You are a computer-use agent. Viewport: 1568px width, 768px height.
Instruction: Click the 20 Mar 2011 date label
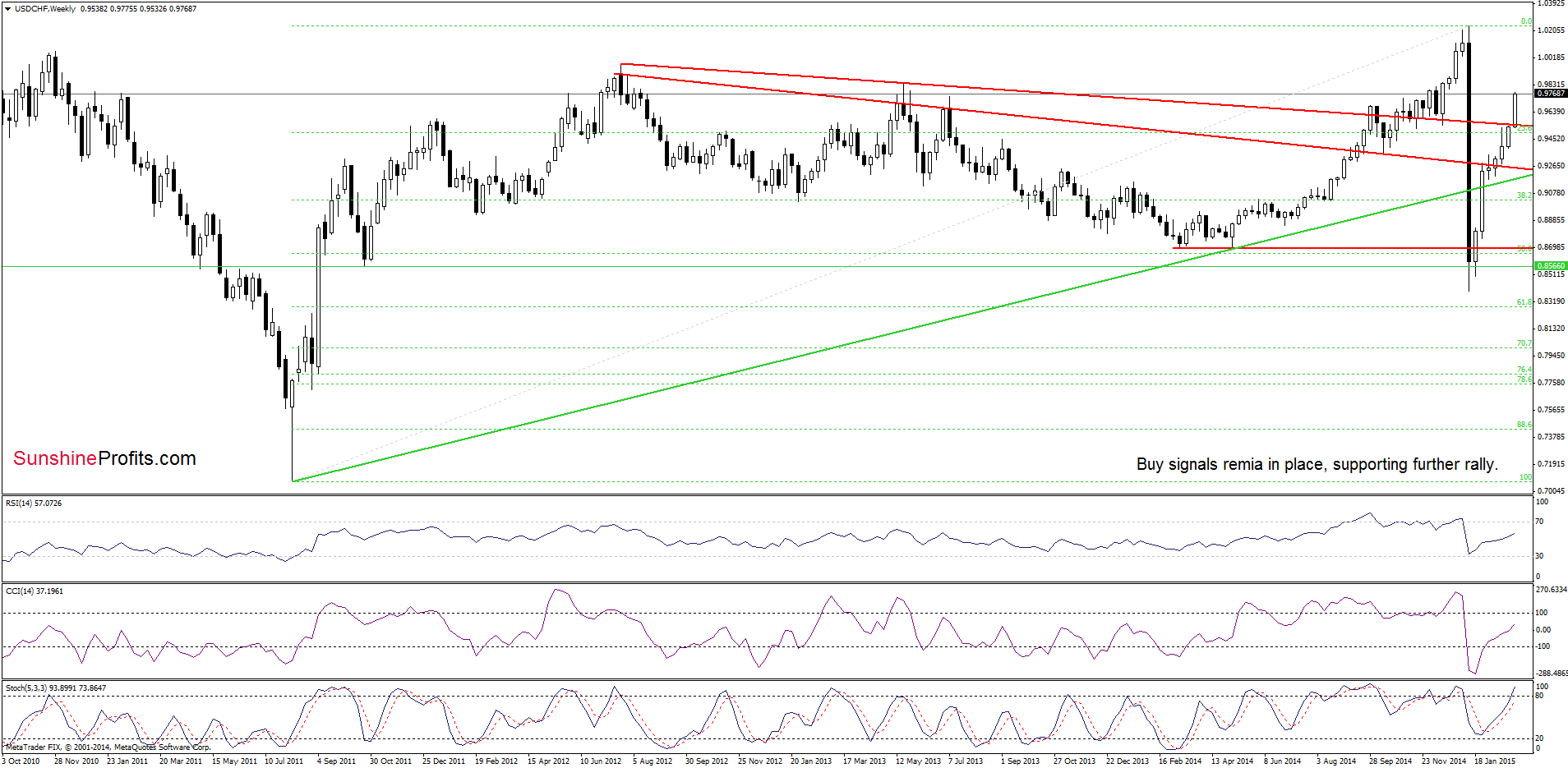point(181,761)
